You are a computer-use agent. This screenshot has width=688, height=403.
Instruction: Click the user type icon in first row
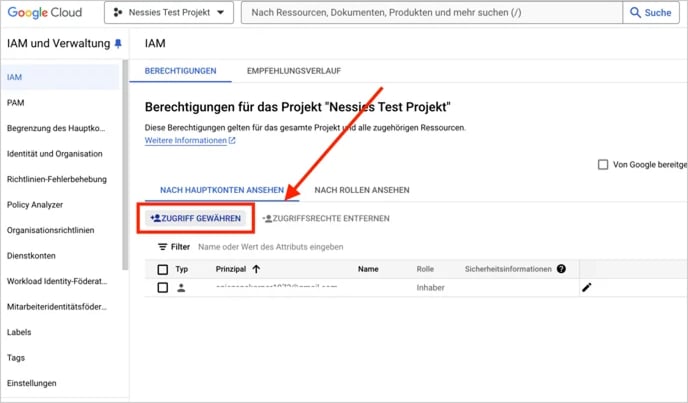tap(181, 288)
